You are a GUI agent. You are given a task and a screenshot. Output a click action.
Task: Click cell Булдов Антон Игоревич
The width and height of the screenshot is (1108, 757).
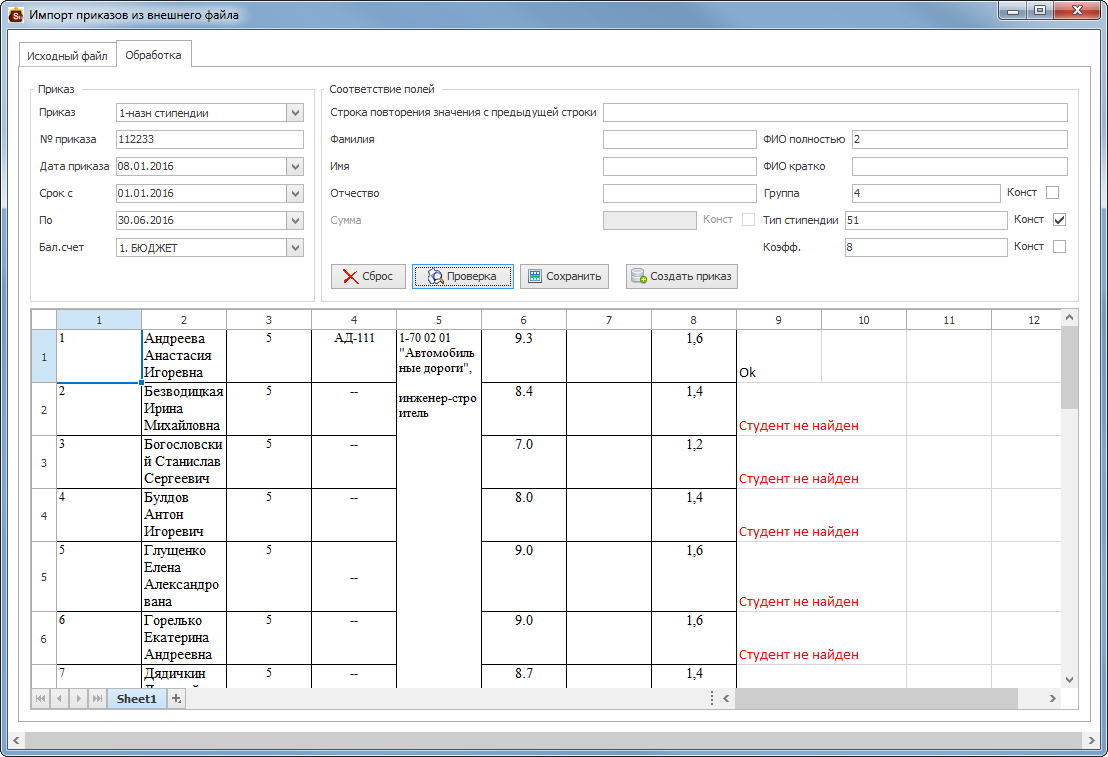pyautogui.click(x=184, y=515)
